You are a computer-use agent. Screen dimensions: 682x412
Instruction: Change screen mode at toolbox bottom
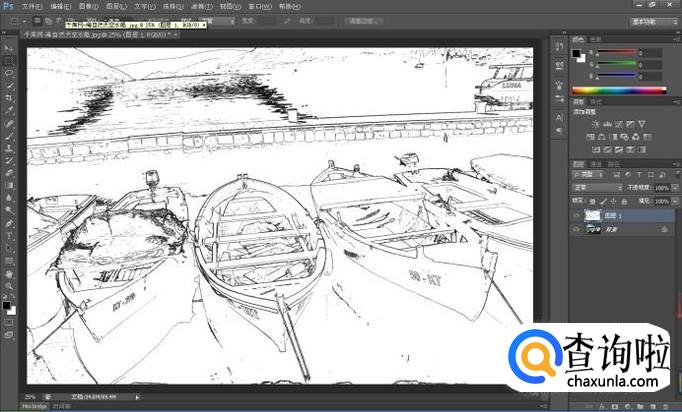click(9, 335)
